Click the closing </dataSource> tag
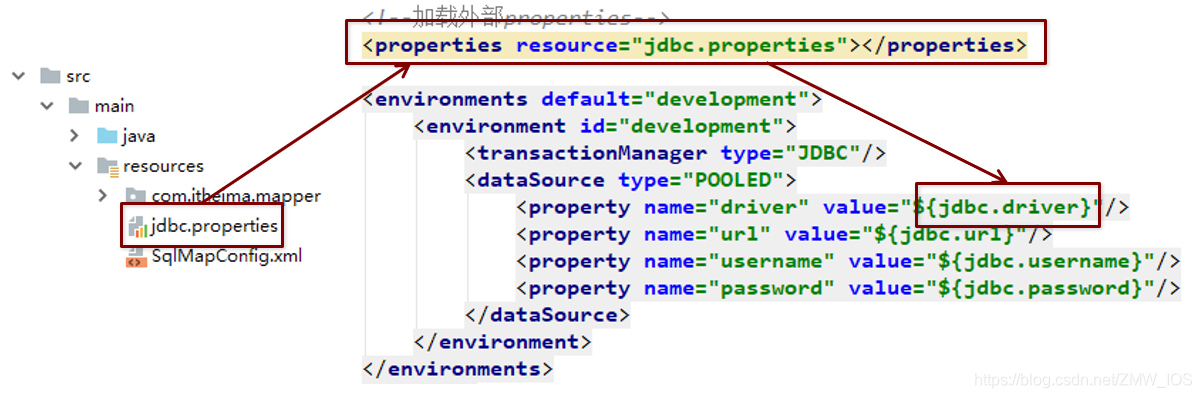This screenshot has height=398, width=1202. pos(548,315)
